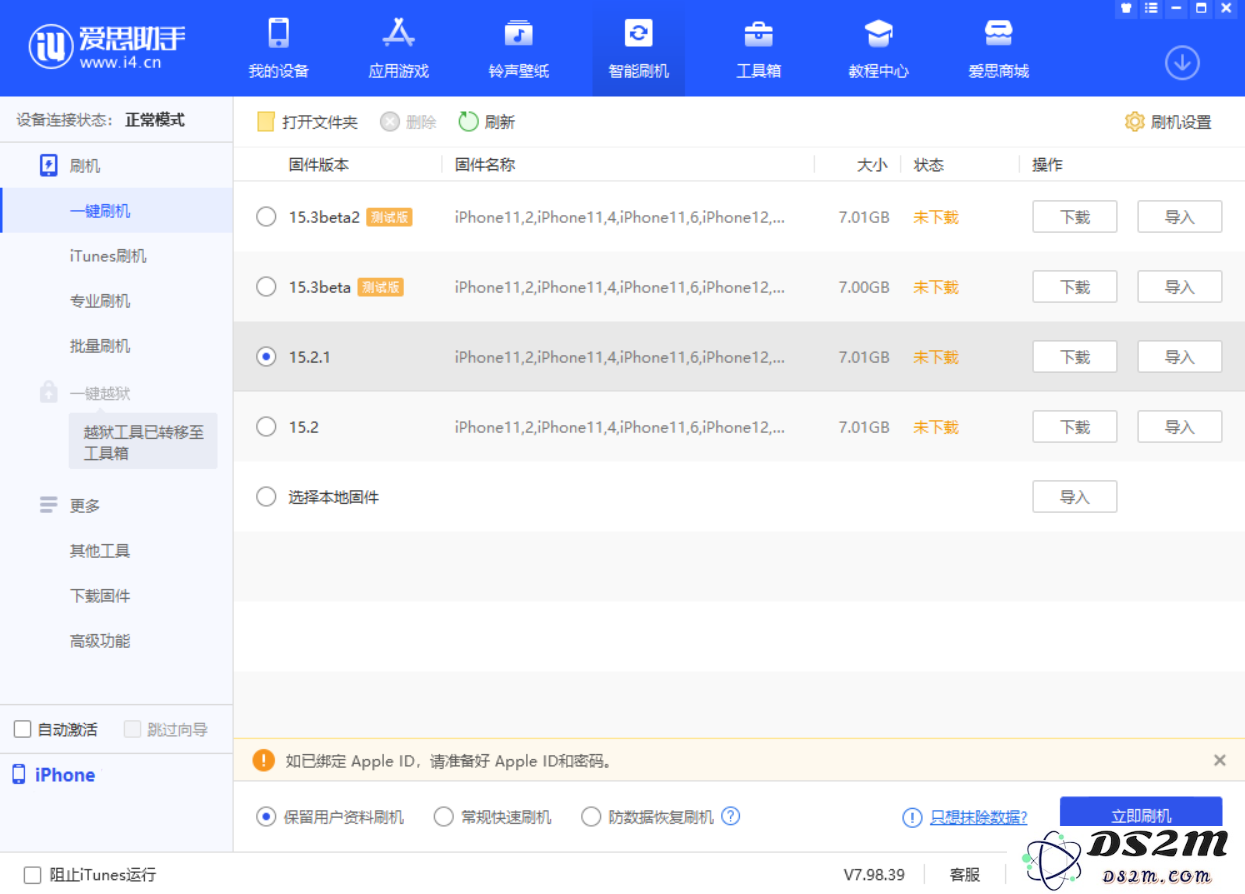The width and height of the screenshot is (1245, 894).
Task: Switch to 爱思商城 tab
Action: point(998,48)
